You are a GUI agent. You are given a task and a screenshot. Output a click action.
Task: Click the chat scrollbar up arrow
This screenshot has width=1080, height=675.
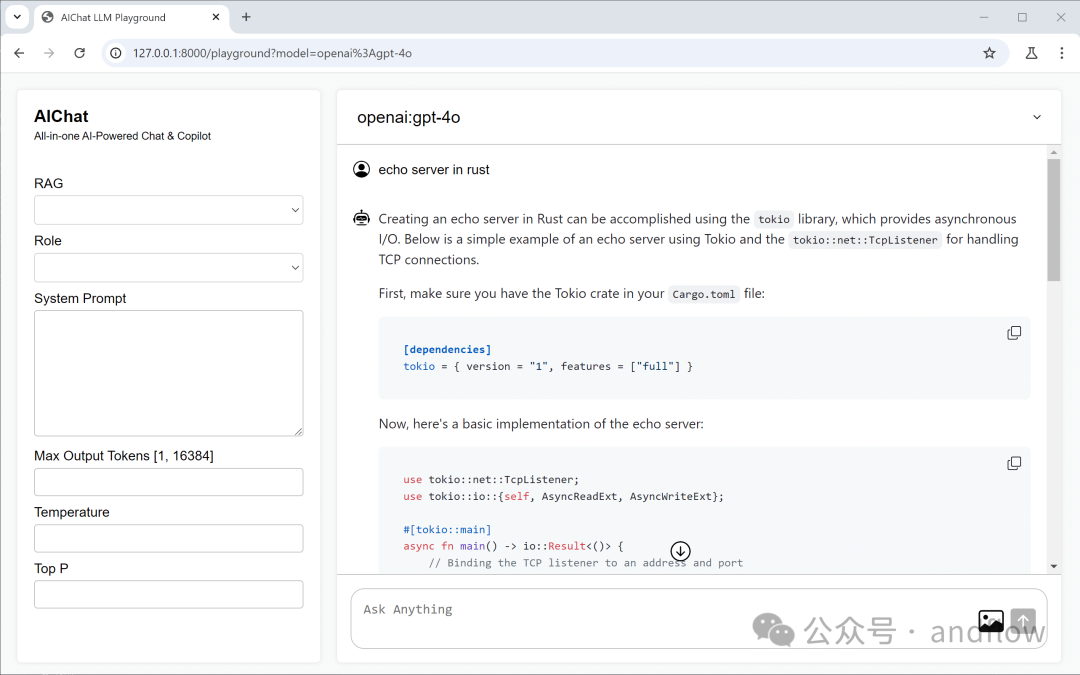(1054, 152)
